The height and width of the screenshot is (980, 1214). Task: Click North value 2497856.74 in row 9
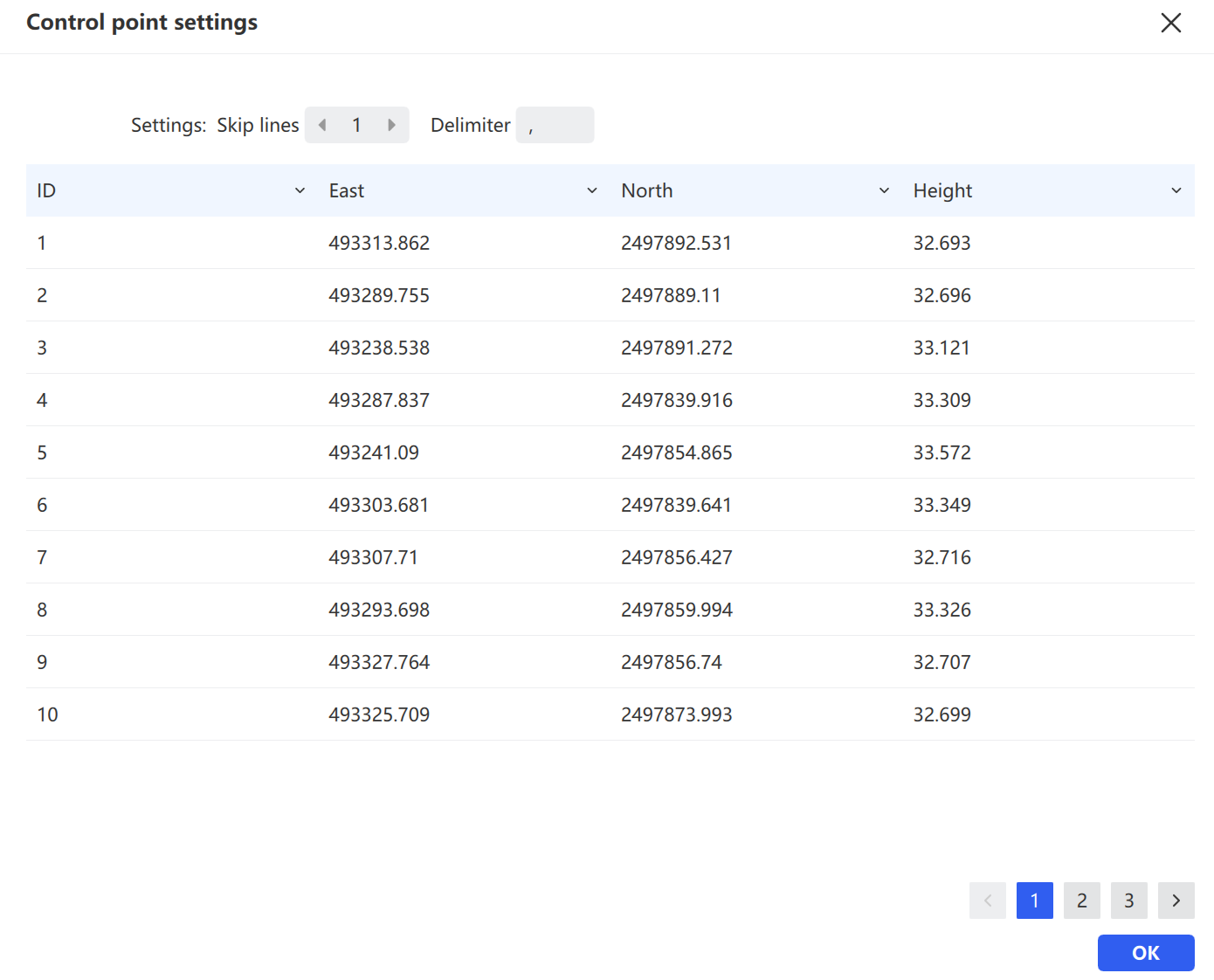(x=672, y=662)
